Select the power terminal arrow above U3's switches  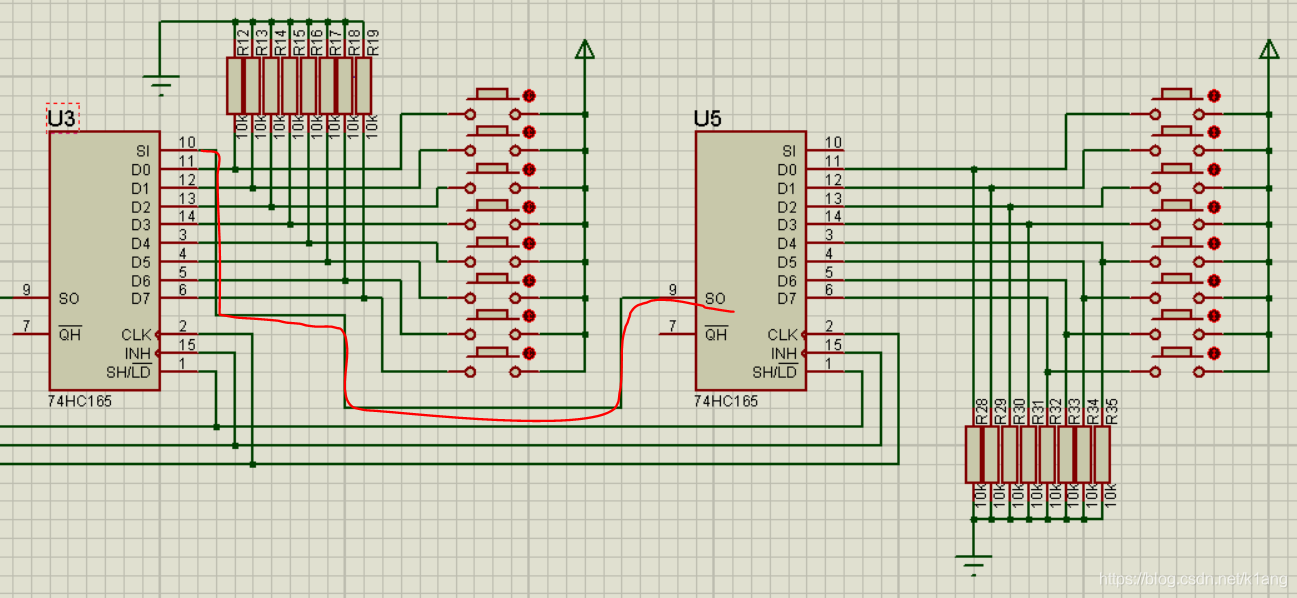pos(585,50)
